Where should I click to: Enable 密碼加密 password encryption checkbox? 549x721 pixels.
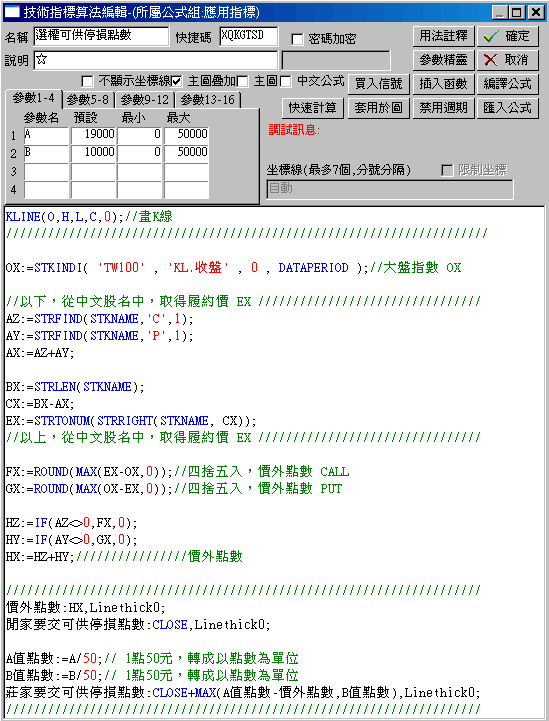297,39
